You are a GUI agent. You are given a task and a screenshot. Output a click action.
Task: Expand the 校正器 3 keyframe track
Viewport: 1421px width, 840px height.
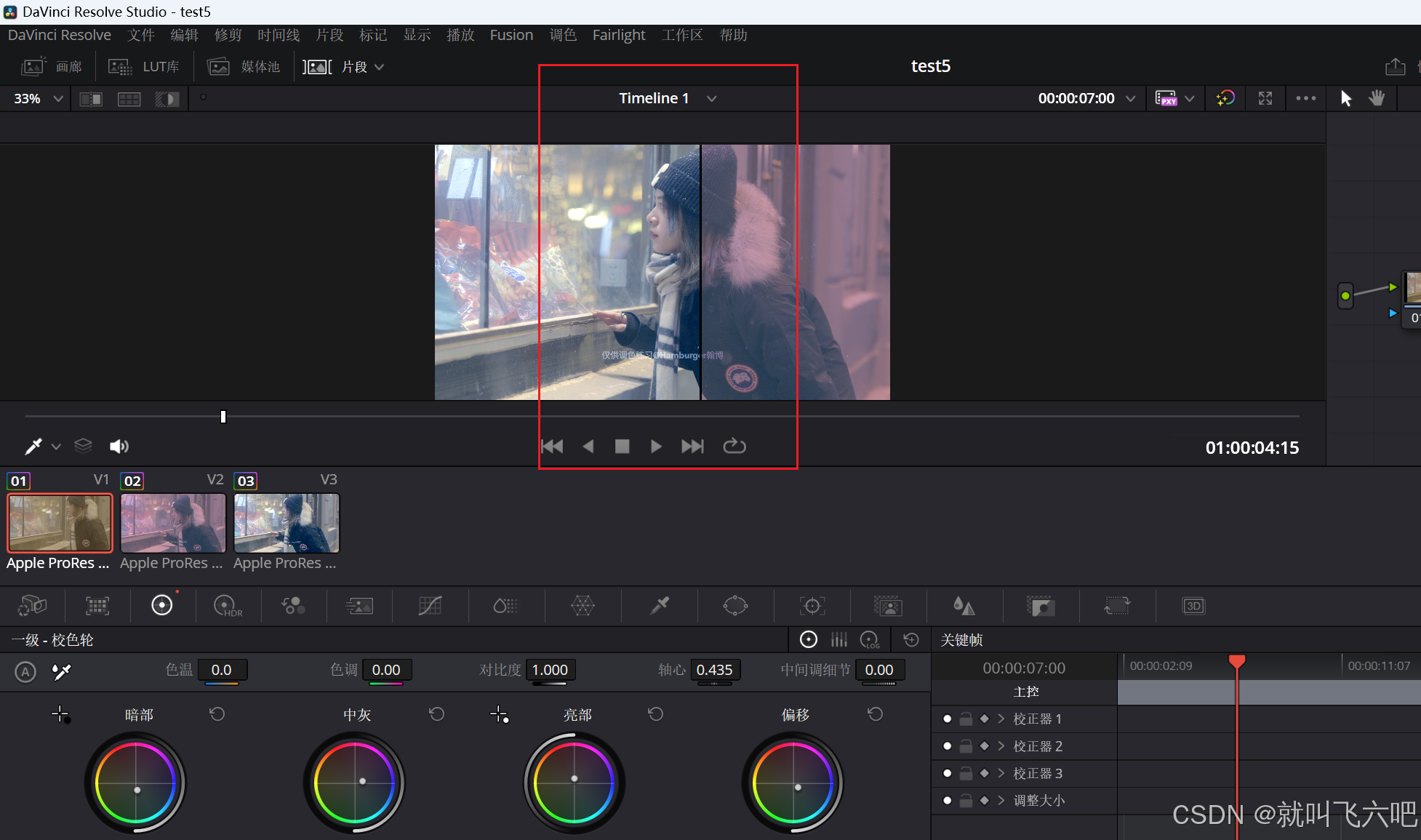[x=1001, y=773]
